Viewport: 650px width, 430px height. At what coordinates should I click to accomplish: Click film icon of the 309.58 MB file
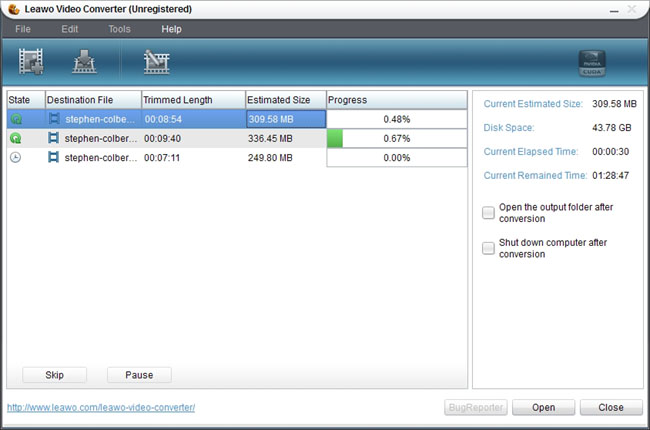[x=54, y=119]
